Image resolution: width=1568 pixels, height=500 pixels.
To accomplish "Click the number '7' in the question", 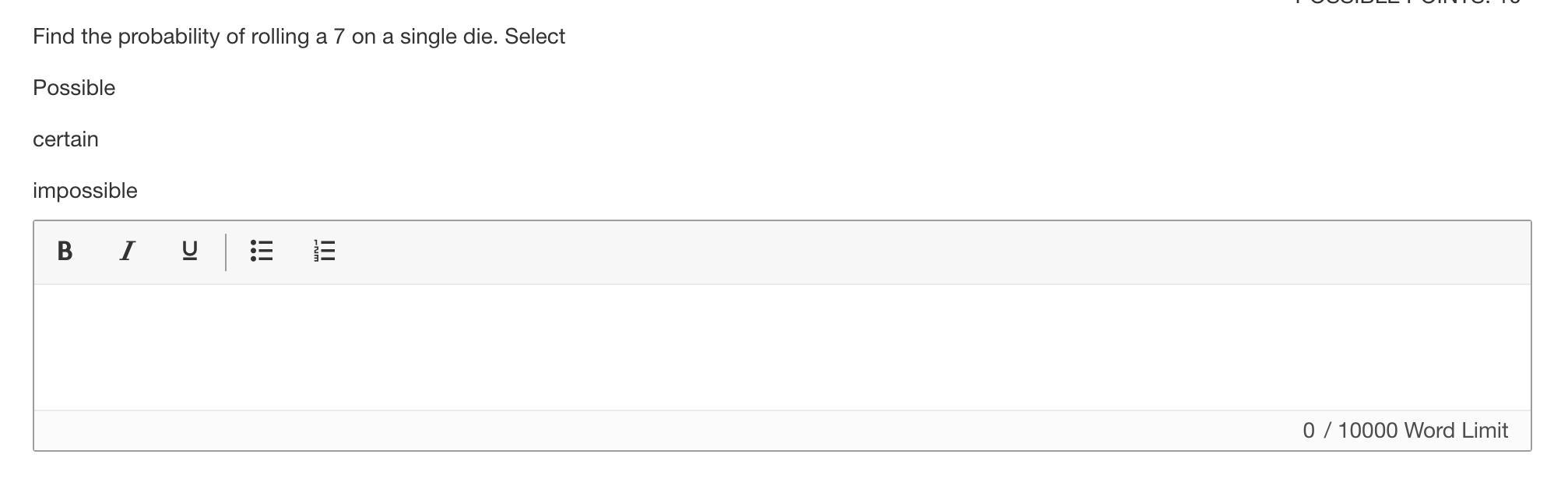I will [x=339, y=37].
